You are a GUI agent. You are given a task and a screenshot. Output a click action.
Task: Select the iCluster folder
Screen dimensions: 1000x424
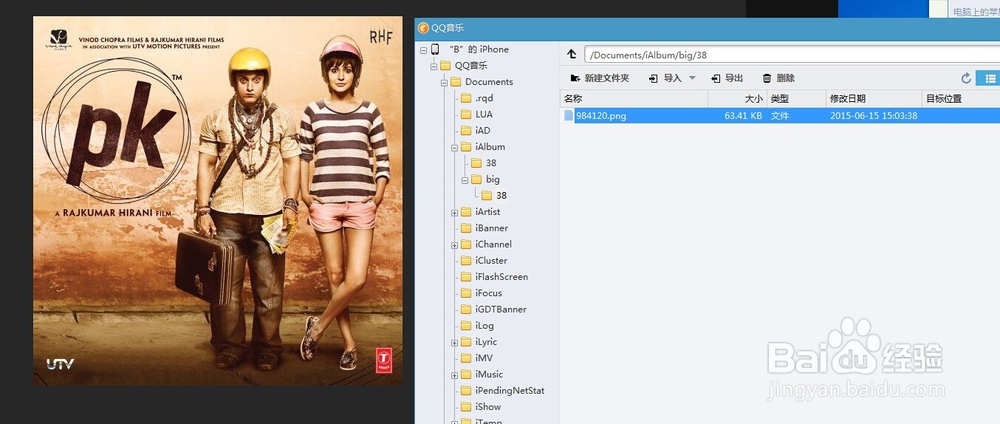coord(491,260)
